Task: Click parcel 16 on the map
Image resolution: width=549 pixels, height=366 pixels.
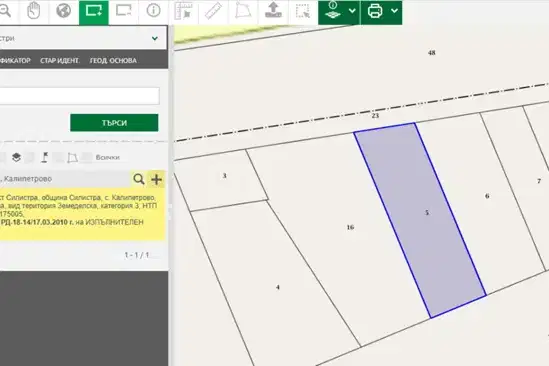Action: coord(350,227)
